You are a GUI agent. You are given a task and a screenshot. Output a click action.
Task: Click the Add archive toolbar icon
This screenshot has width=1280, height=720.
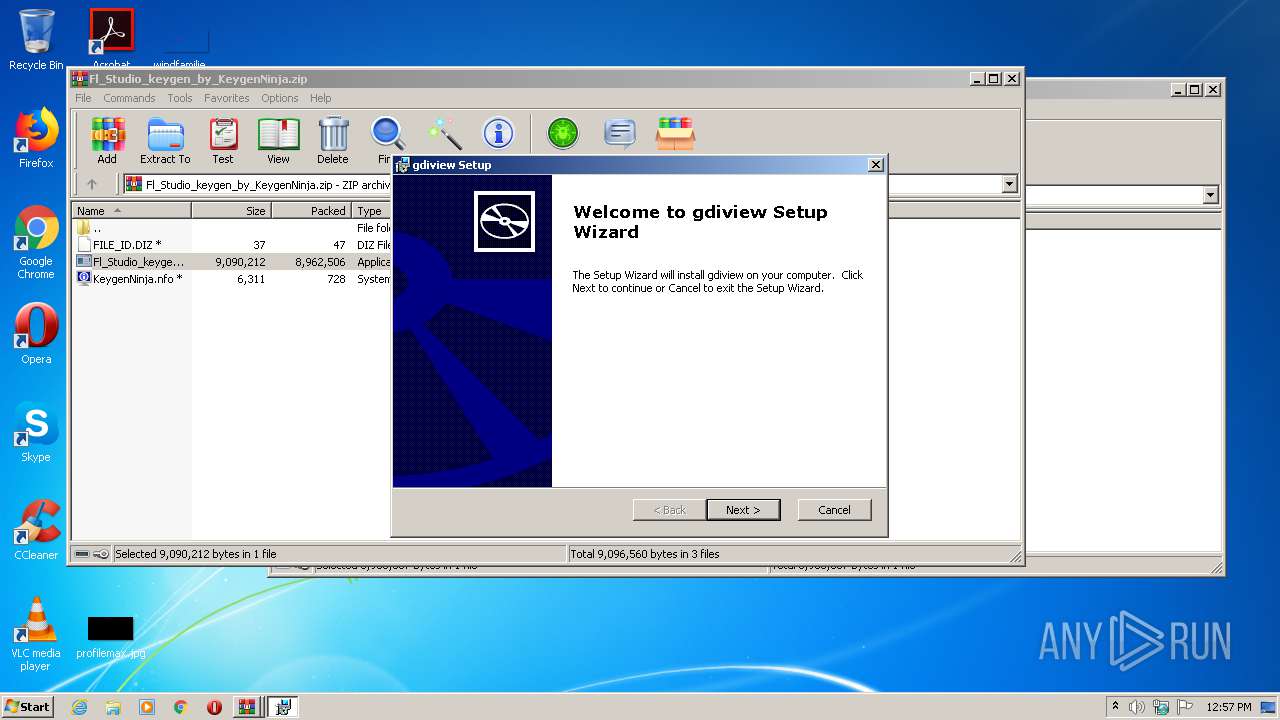107,141
